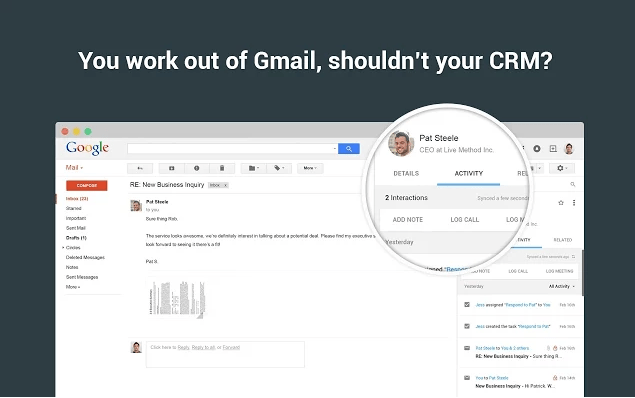Open the Drafts (1) folder
This screenshot has width=635, height=398.
(76, 238)
